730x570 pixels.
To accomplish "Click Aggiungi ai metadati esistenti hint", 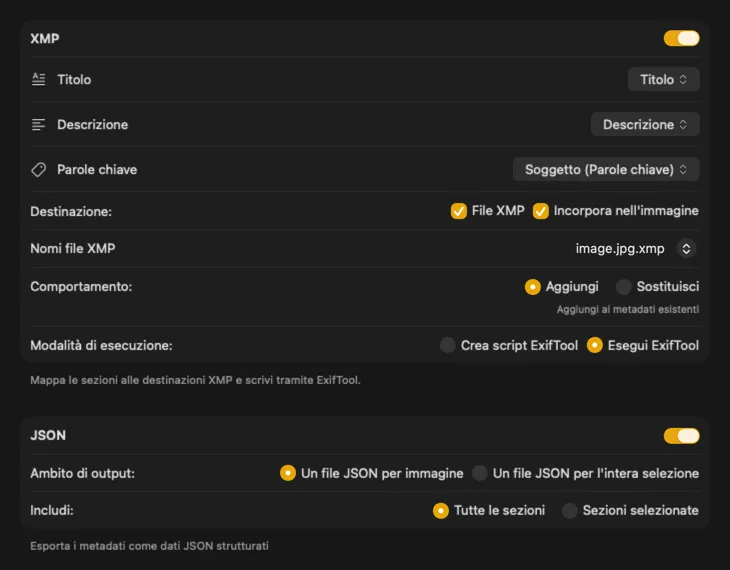I will [628, 310].
